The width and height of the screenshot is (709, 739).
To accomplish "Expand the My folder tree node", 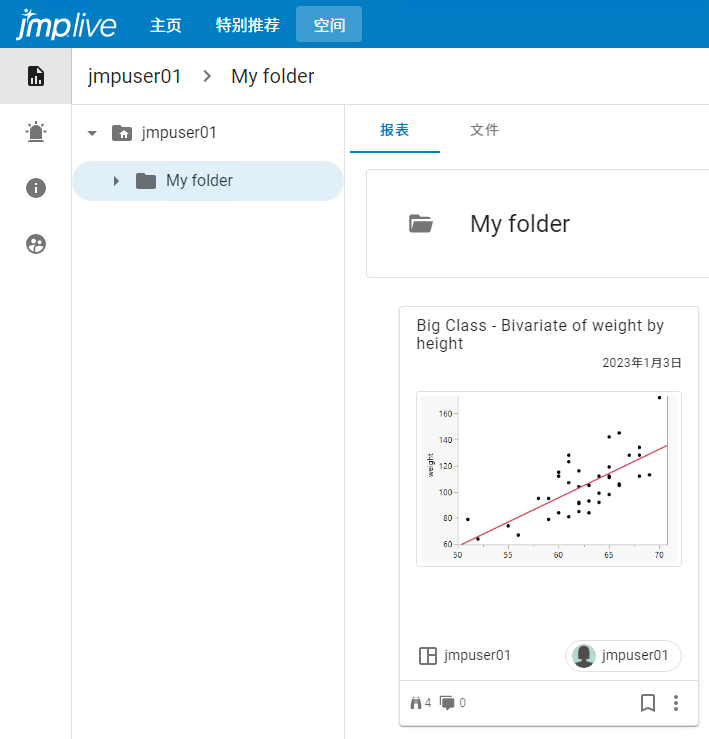I will (116, 181).
